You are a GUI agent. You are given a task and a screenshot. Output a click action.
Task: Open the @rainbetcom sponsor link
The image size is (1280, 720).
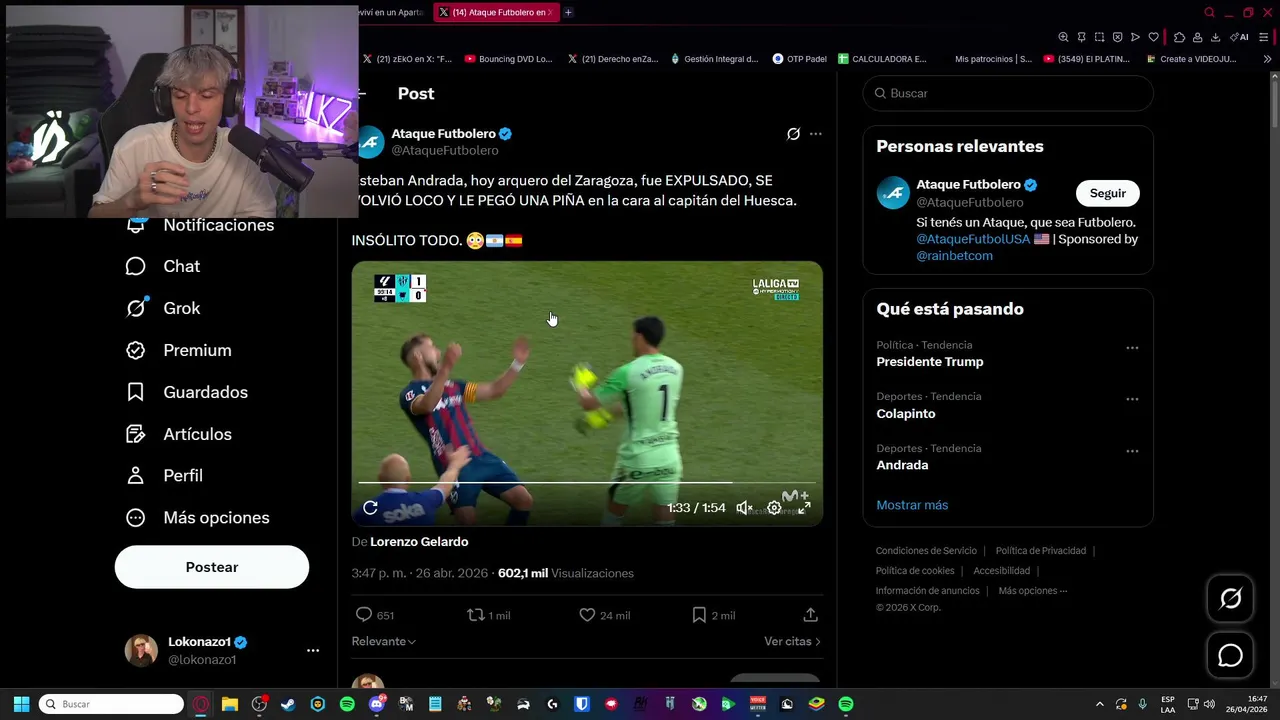point(955,256)
